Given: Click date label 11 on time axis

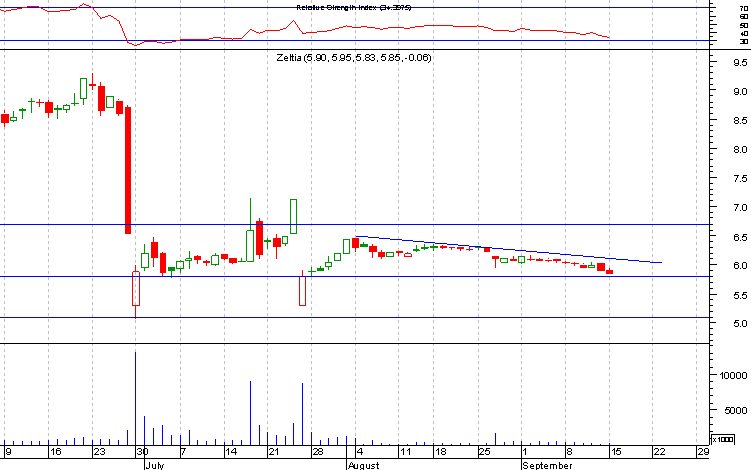Looking at the screenshot, I should click(x=406, y=452).
